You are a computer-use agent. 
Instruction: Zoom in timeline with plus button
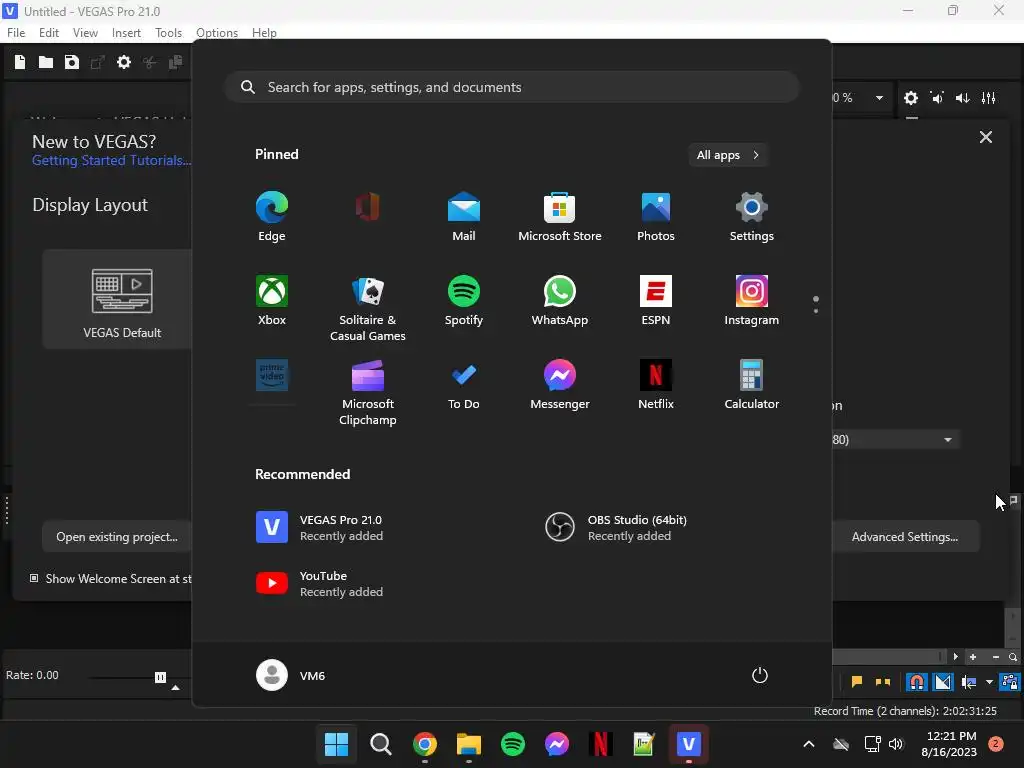pyautogui.click(x=973, y=657)
